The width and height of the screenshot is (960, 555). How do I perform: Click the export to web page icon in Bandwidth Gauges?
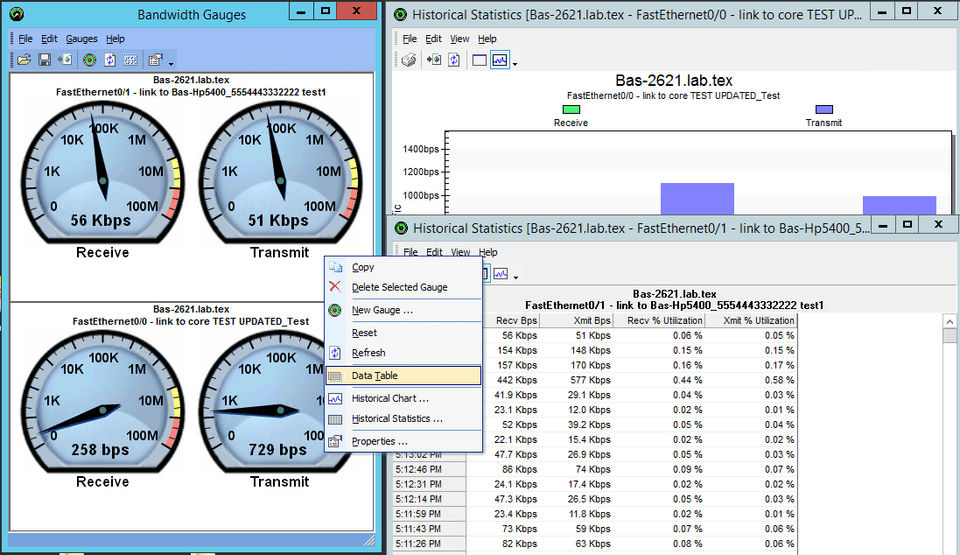(65, 60)
